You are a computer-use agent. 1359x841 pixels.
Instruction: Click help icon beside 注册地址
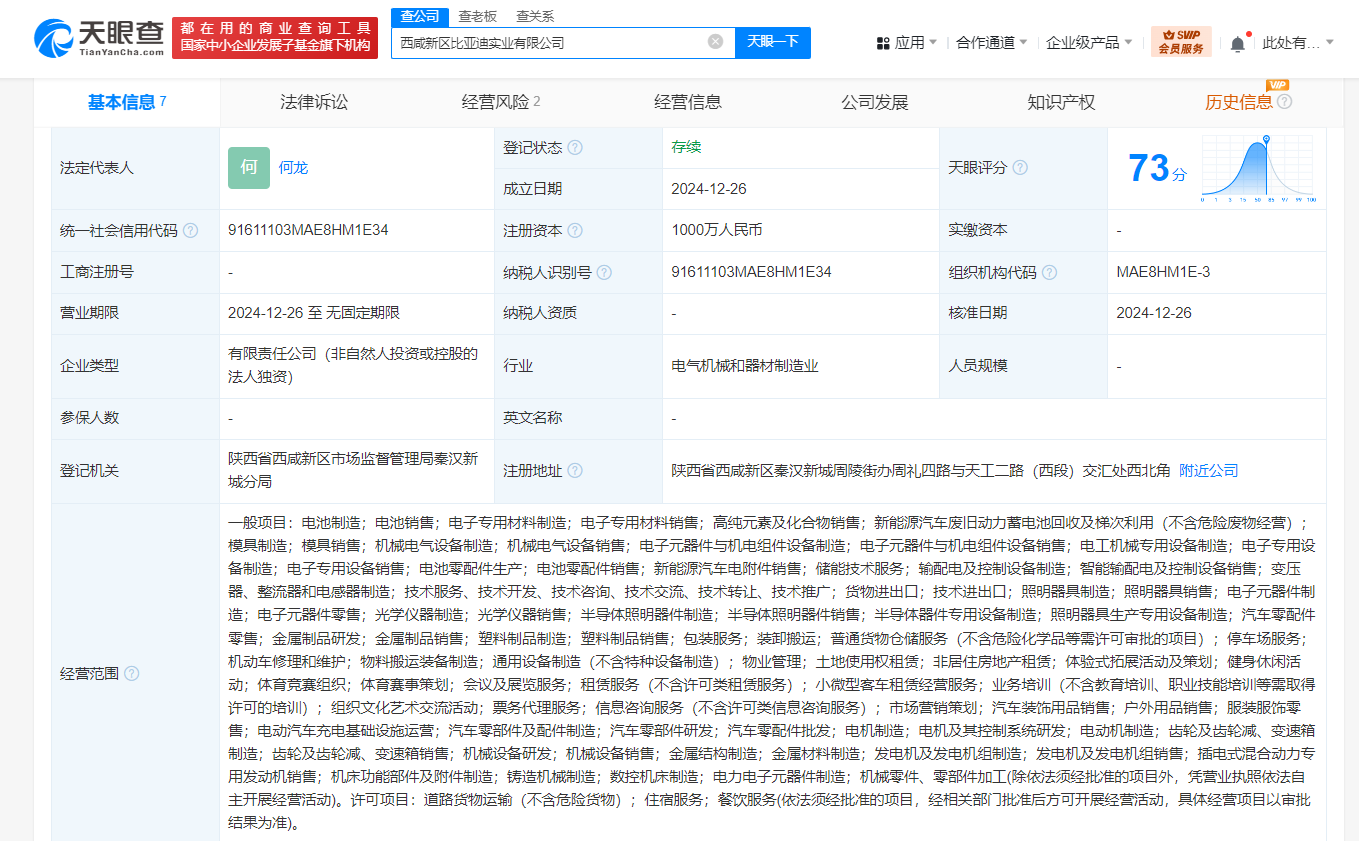575,470
